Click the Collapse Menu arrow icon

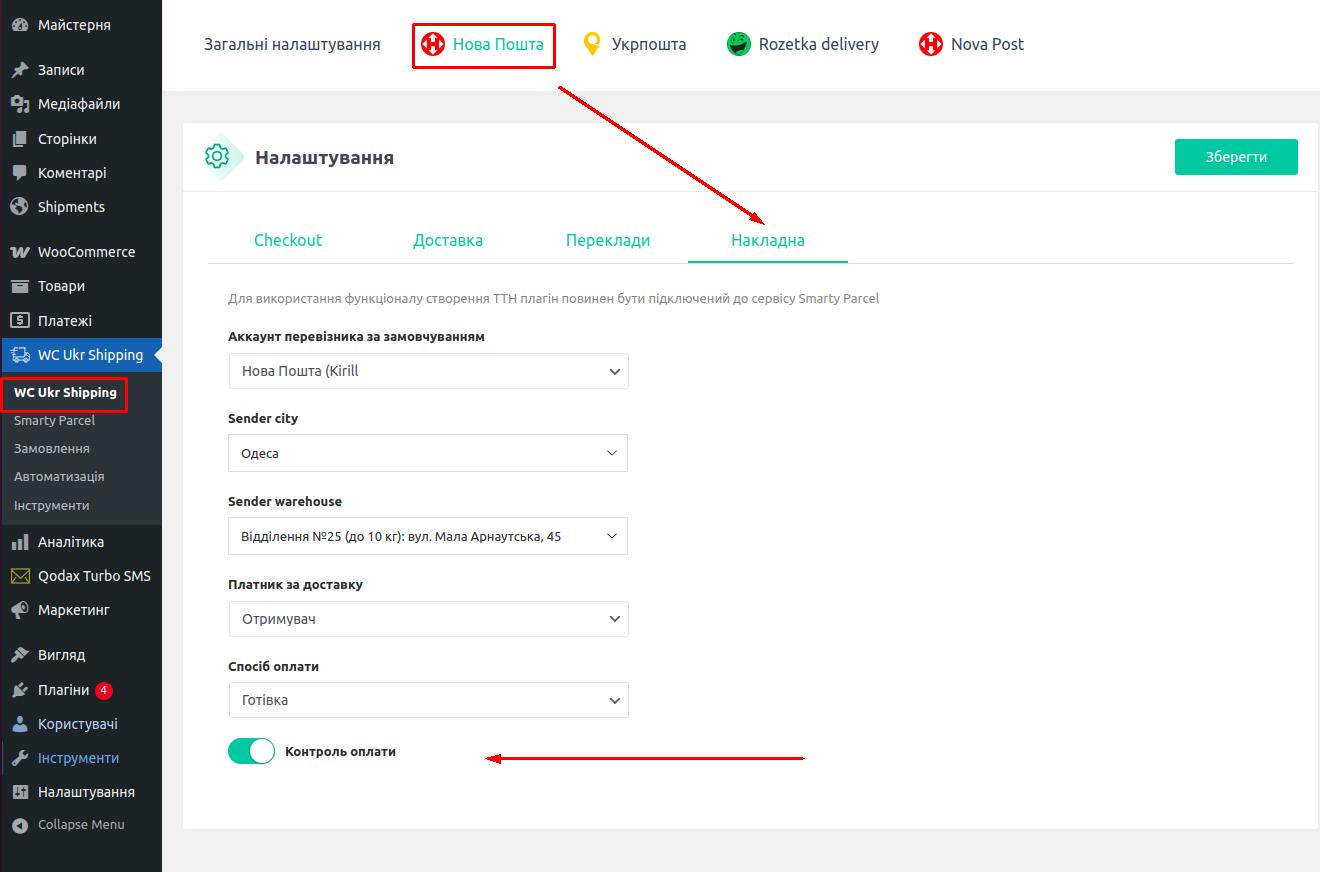point(19,825)
